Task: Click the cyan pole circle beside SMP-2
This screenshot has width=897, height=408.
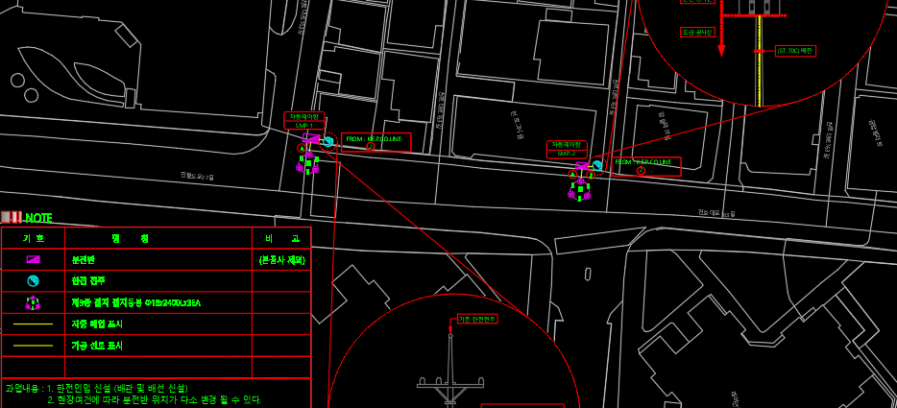Action: 597,165
